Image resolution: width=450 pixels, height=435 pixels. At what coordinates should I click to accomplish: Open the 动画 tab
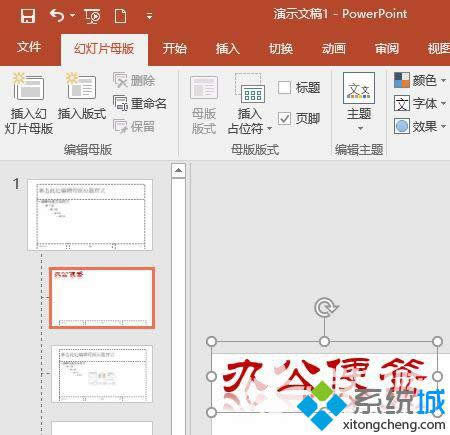[x=333, y=49]
